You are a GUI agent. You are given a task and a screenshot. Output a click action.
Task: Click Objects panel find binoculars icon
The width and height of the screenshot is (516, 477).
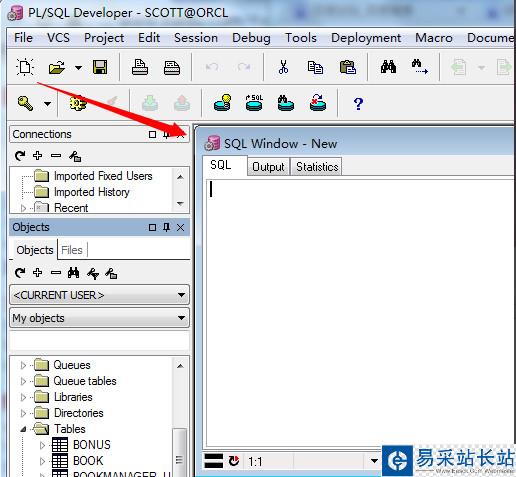(x=74, y=273)
